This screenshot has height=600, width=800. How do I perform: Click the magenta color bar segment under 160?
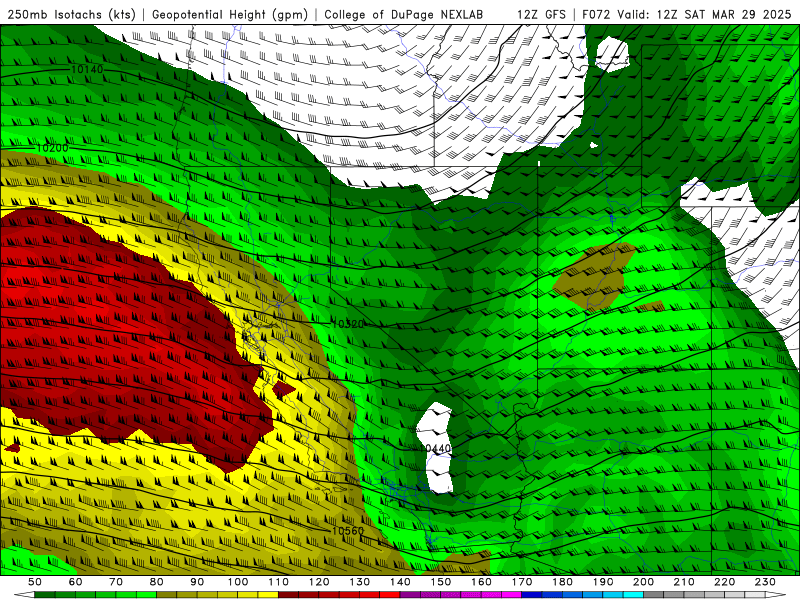pos(492,595)
